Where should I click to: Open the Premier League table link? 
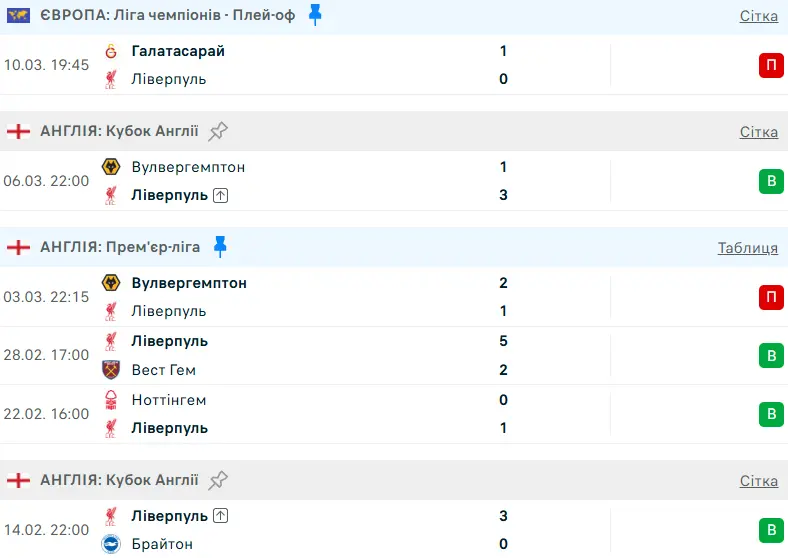(x=747, y=248)
